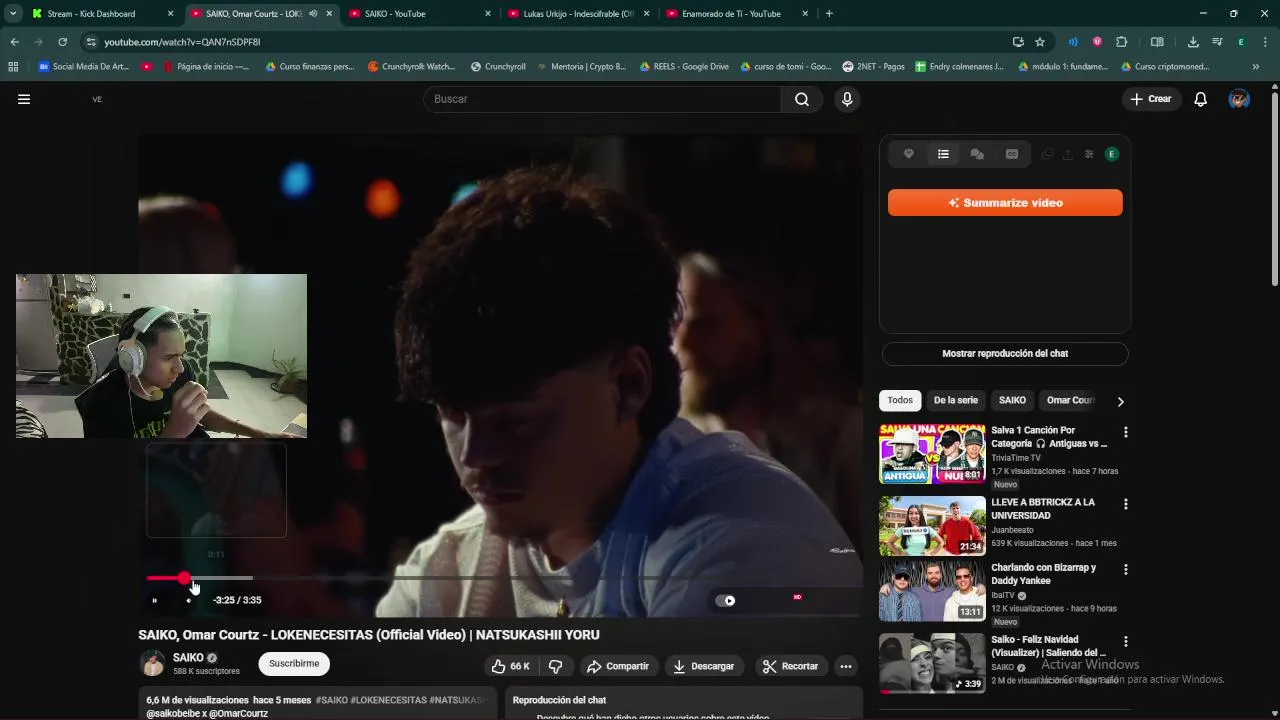The height and width of the screenshot is (720, 1280).
Task: Open captions CC icon in summarizer panel
Action: point(1012,154)
